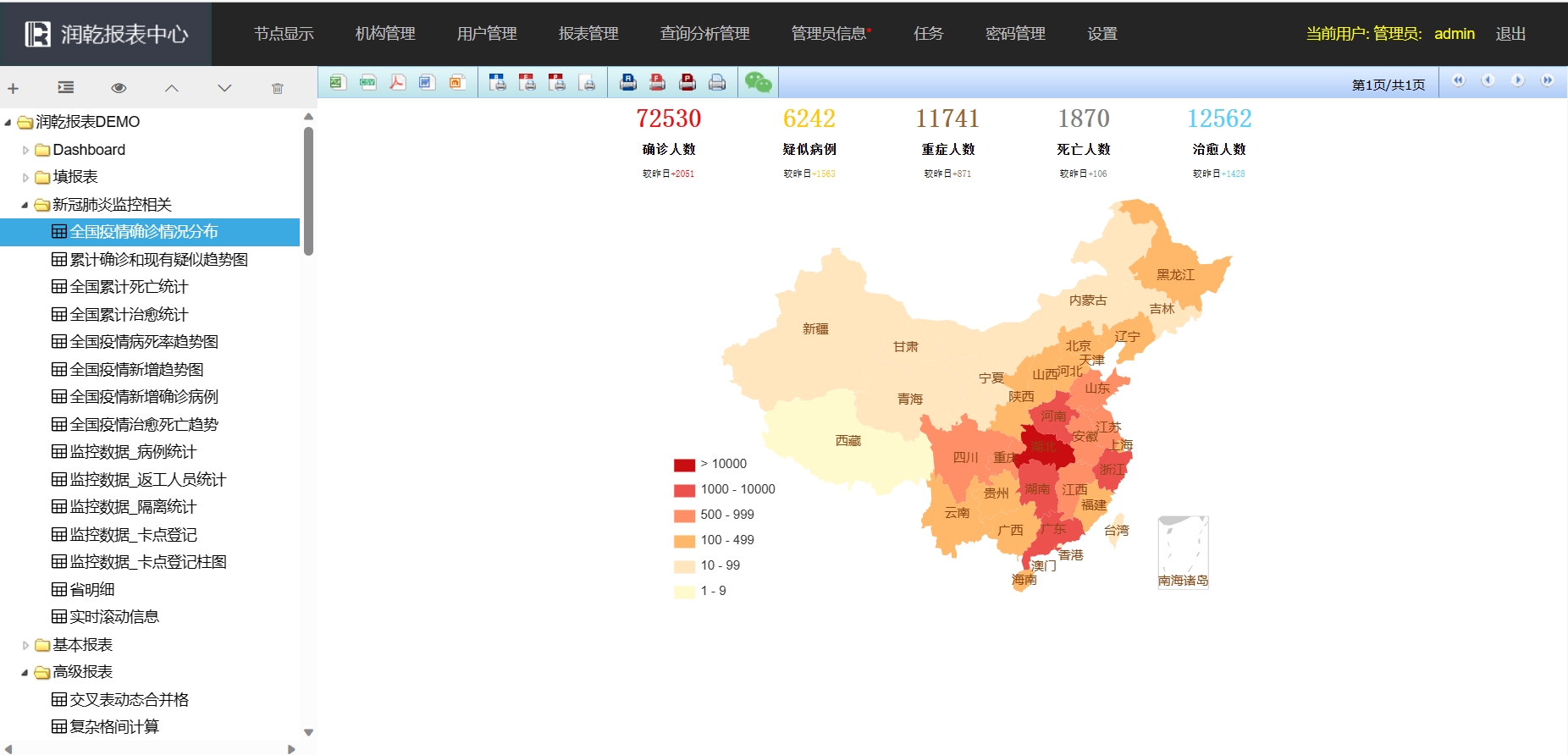This screenshot has width=1568, height=755.
Task: Click red F print preview icon
Action: [527, 82]
